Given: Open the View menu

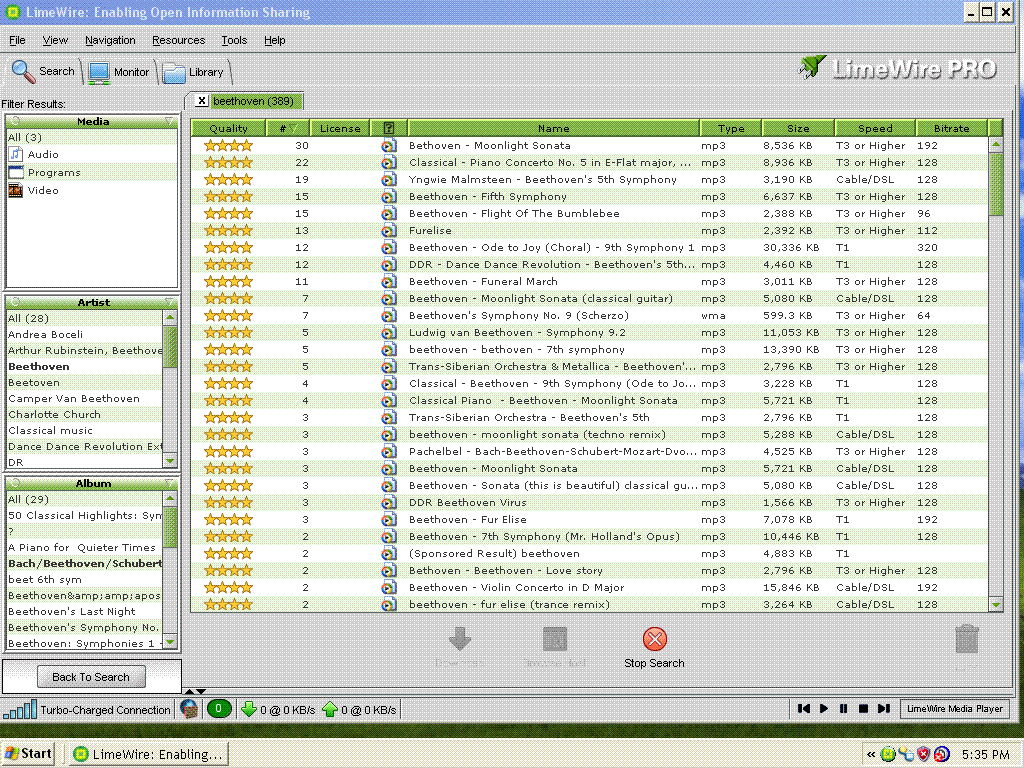Looking at the screenshot, I should [56, 40].
